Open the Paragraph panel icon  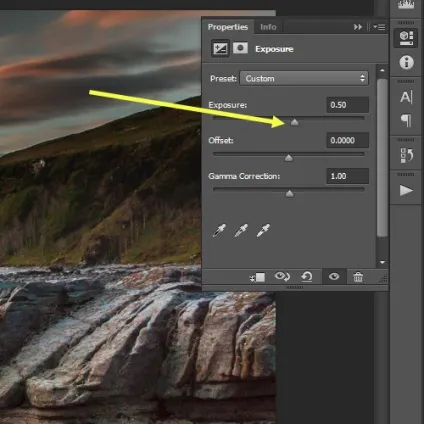tap(406, 120)
